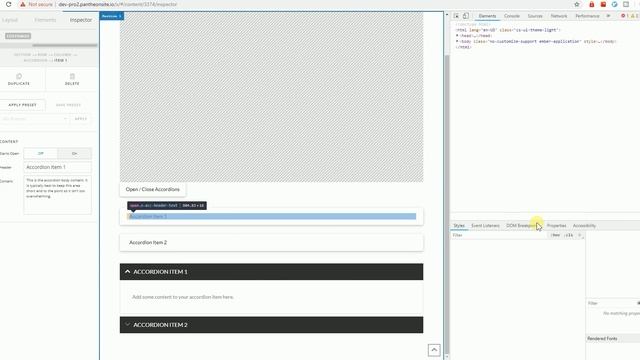Click the striped placeholder image area
640x360 pixels.
click(271, 97)
